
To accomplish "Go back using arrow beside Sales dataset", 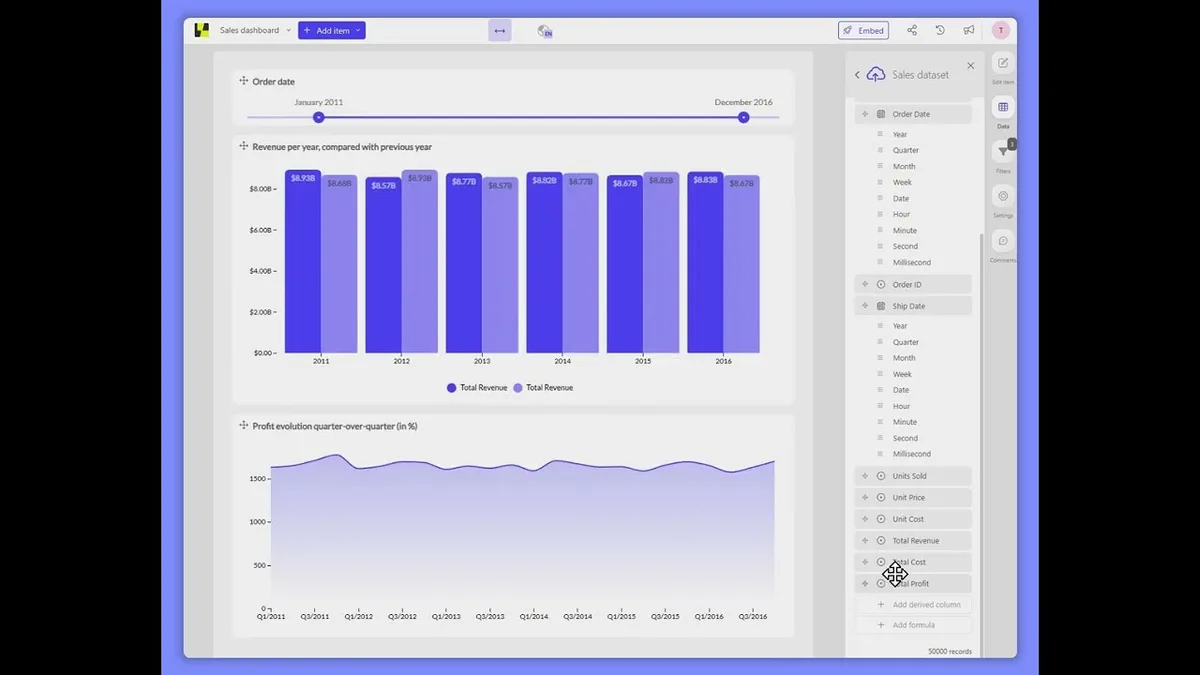I will 857,75.
